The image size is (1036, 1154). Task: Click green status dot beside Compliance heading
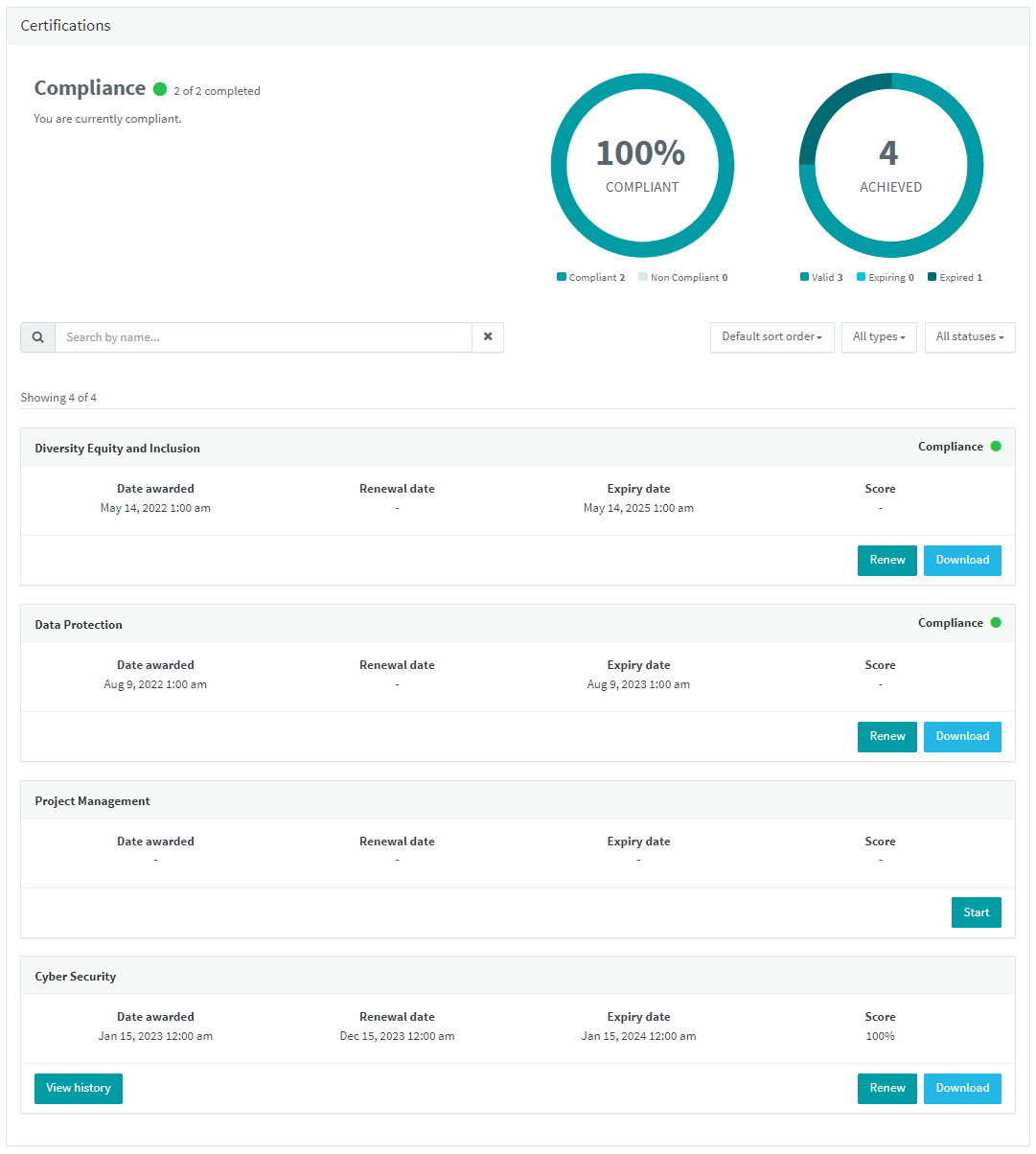tap(160, 89)
